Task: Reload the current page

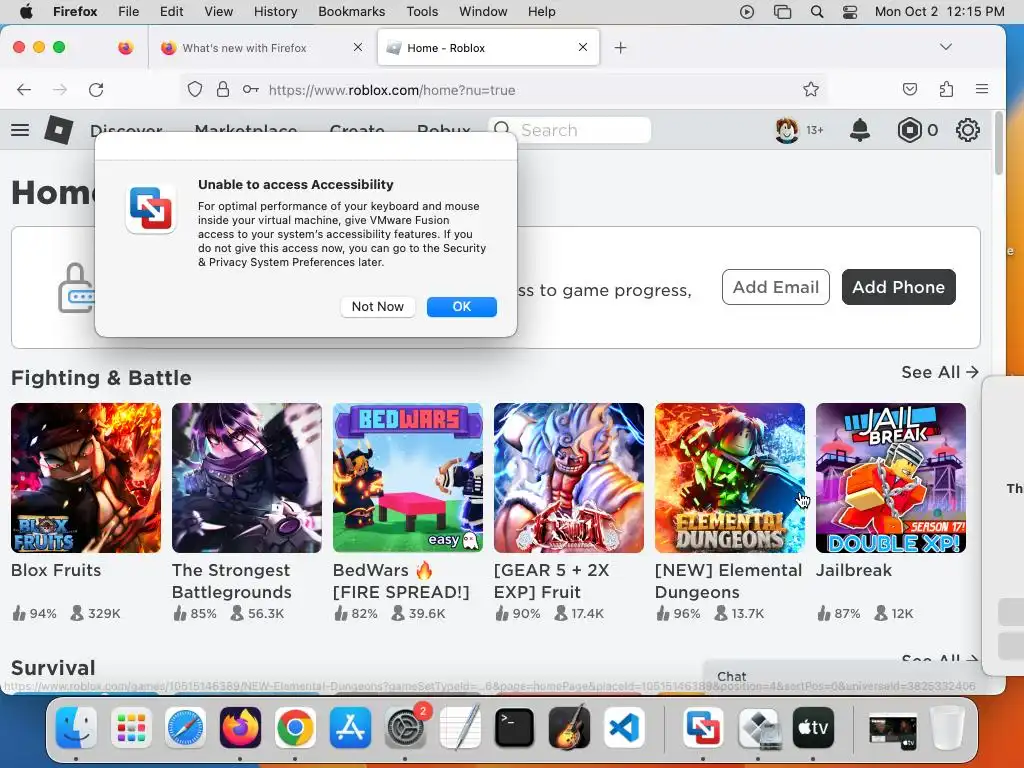Action: point(96,89)
